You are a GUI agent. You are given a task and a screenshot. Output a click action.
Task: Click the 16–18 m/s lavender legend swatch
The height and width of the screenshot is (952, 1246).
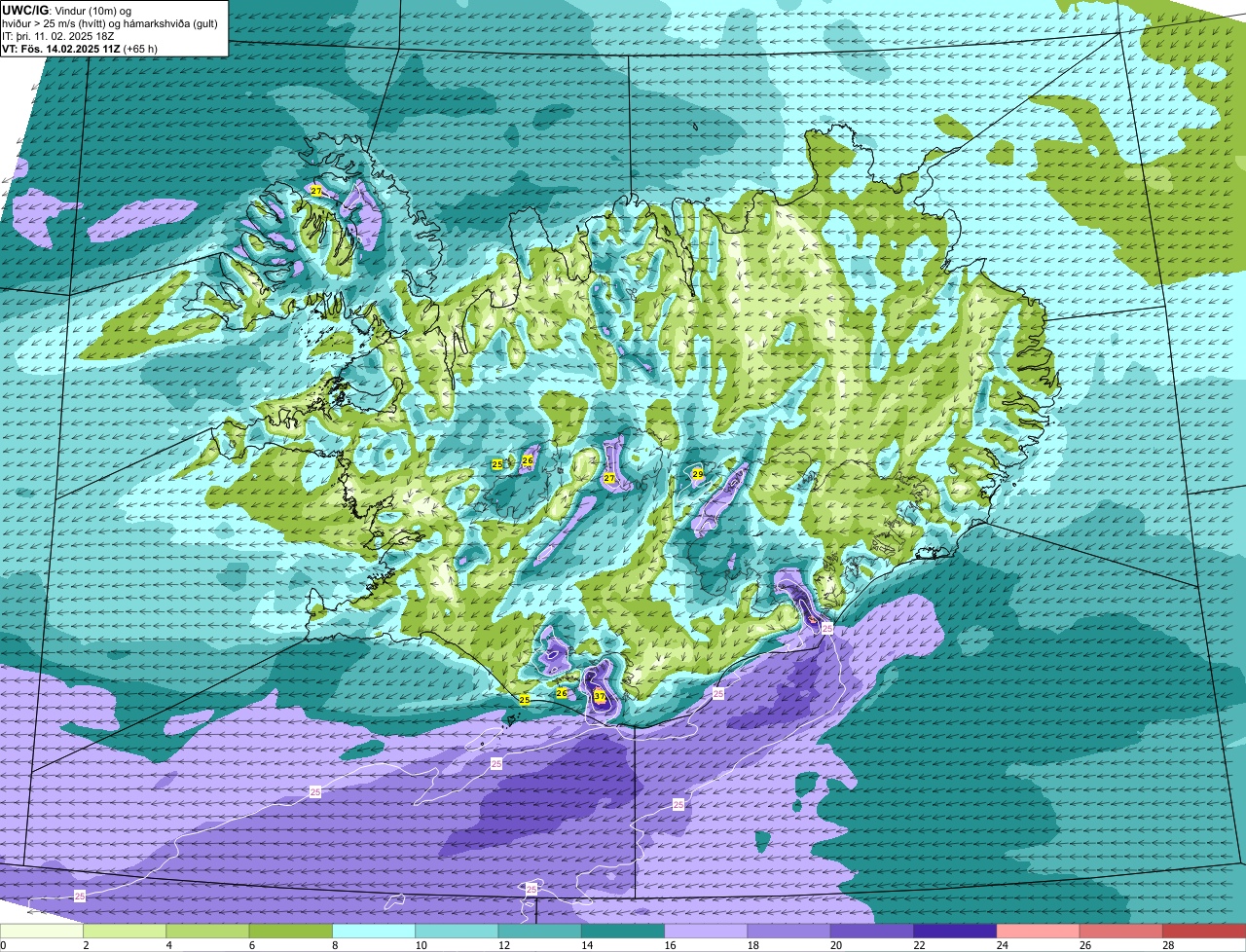pyautogui.click(x=706, y=932)
